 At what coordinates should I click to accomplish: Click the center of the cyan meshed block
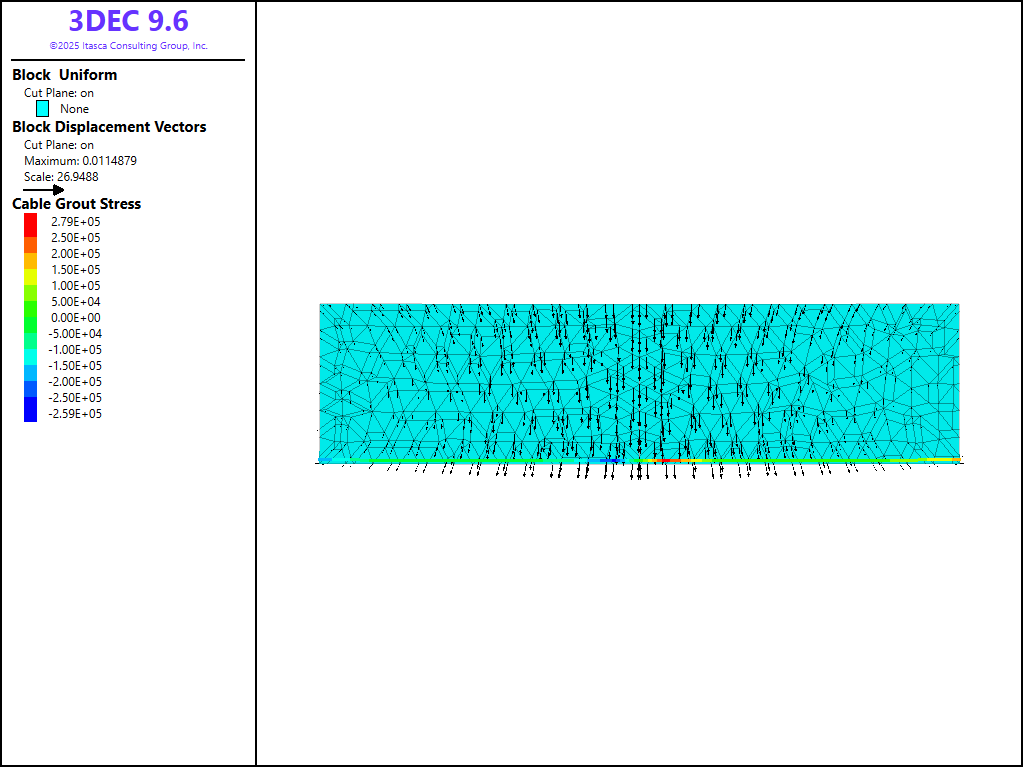tap(639, 381)
